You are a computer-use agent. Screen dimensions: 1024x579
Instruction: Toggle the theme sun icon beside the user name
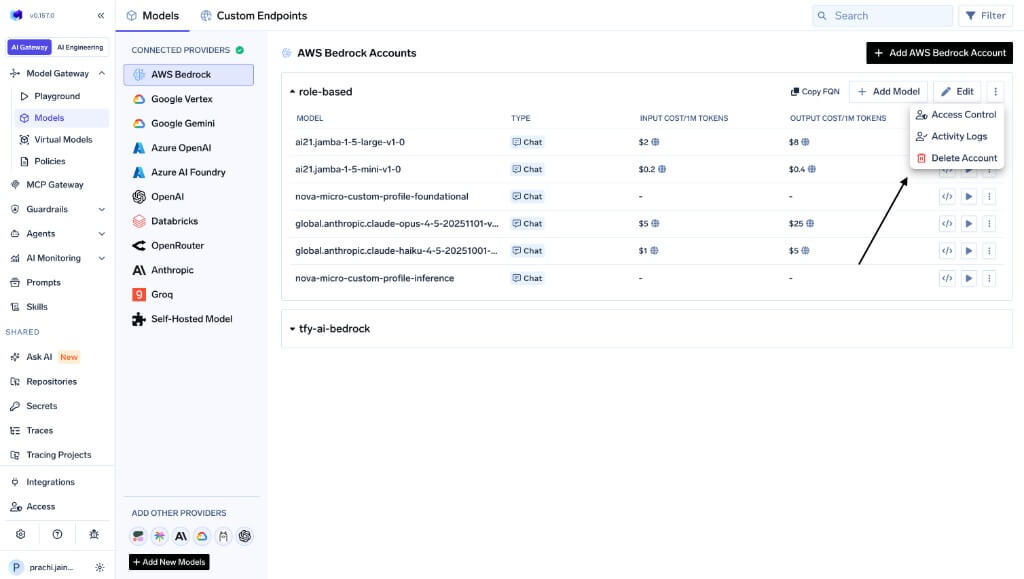pos(99,567)
